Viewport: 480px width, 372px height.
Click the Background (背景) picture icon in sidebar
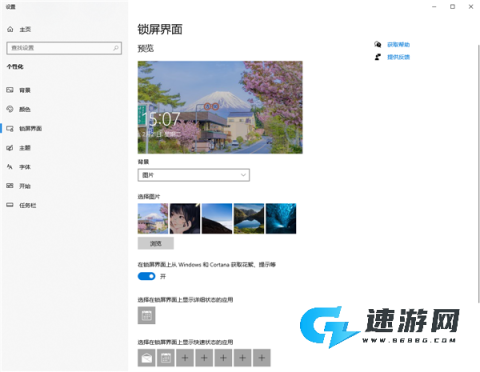pos(10,90)
